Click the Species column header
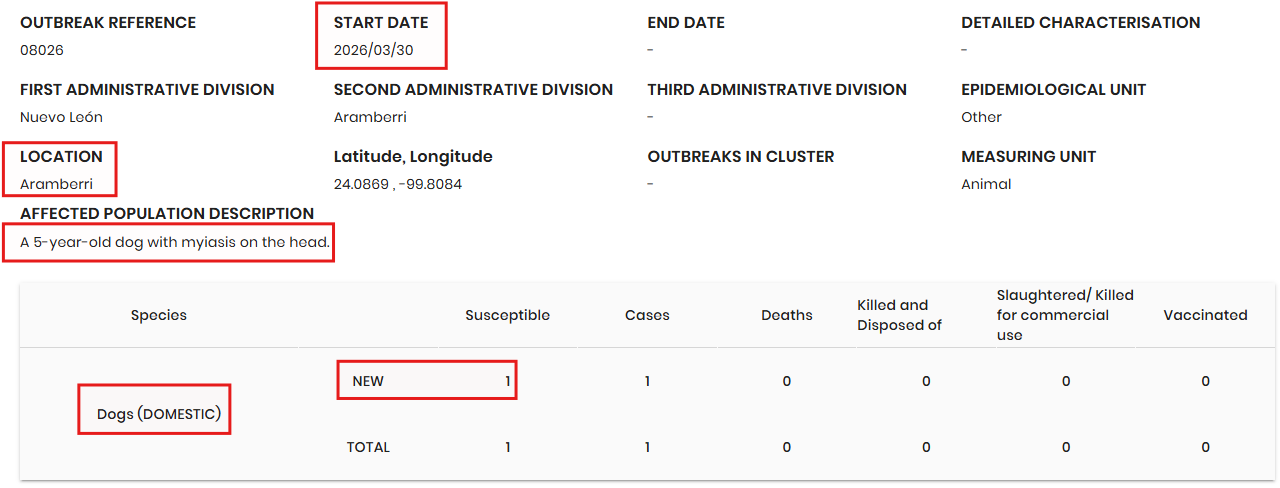Image resolution: width=1280 pixels, height=488 pixels. tap(159, 315)
